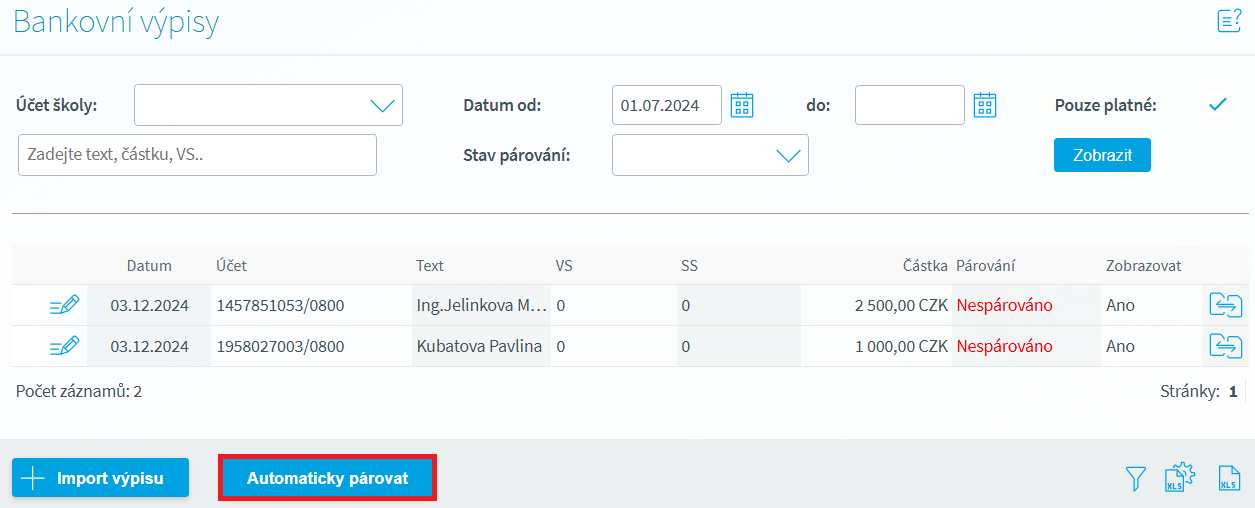
Task: Edit the Ing.Jelinkova record with pencil icon
Action: tap(64, 305)
